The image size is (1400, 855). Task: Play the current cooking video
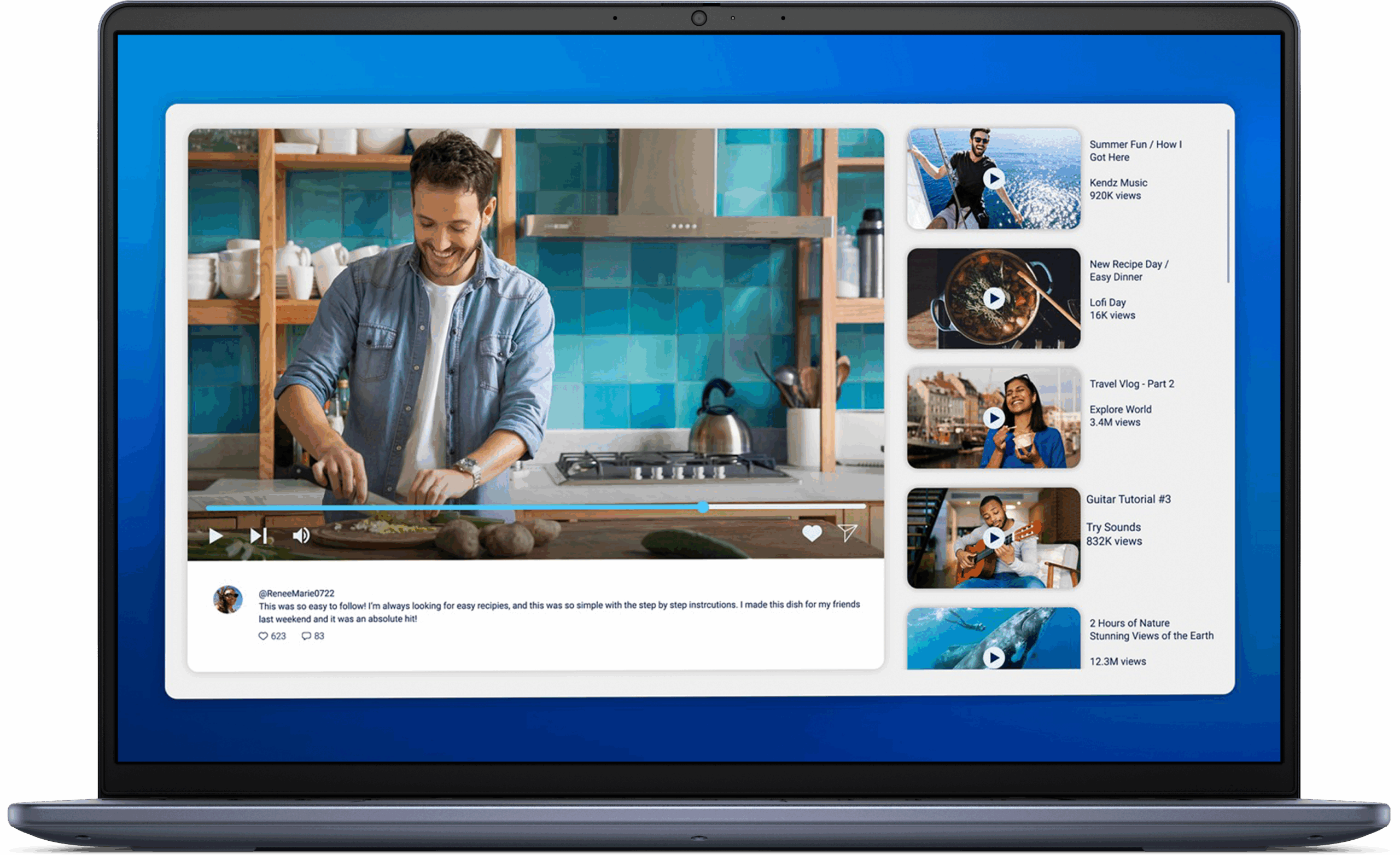(x=216, y=535)
